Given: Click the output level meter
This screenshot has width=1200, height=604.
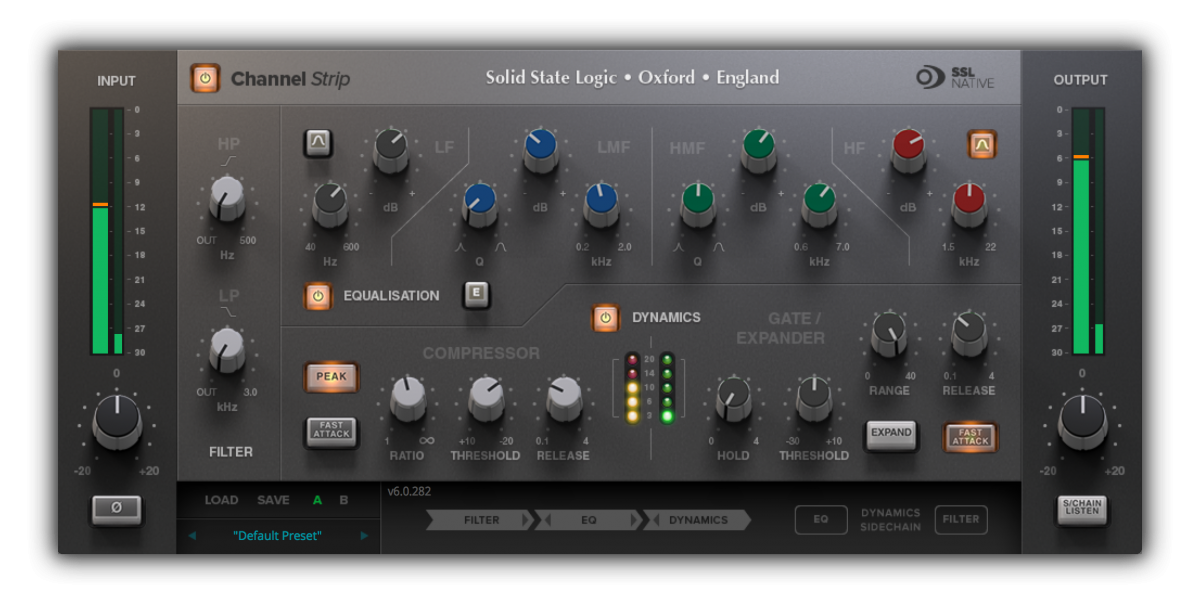Looking at the screenshot, I should pyautogui.click(x=1089, y=231).
